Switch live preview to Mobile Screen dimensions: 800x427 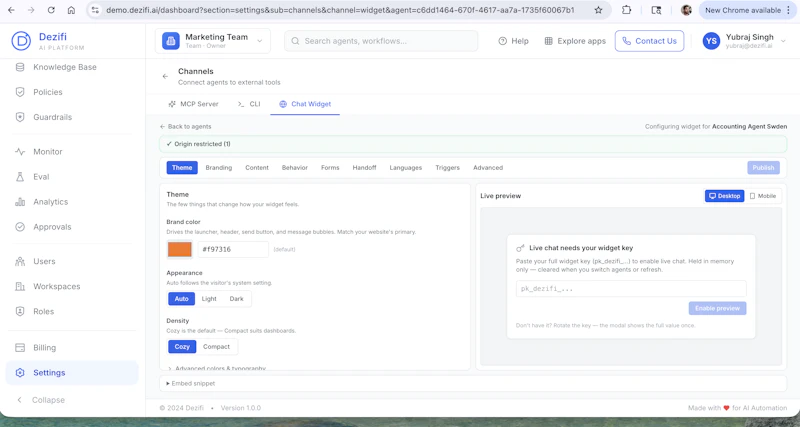pos(763,196)
